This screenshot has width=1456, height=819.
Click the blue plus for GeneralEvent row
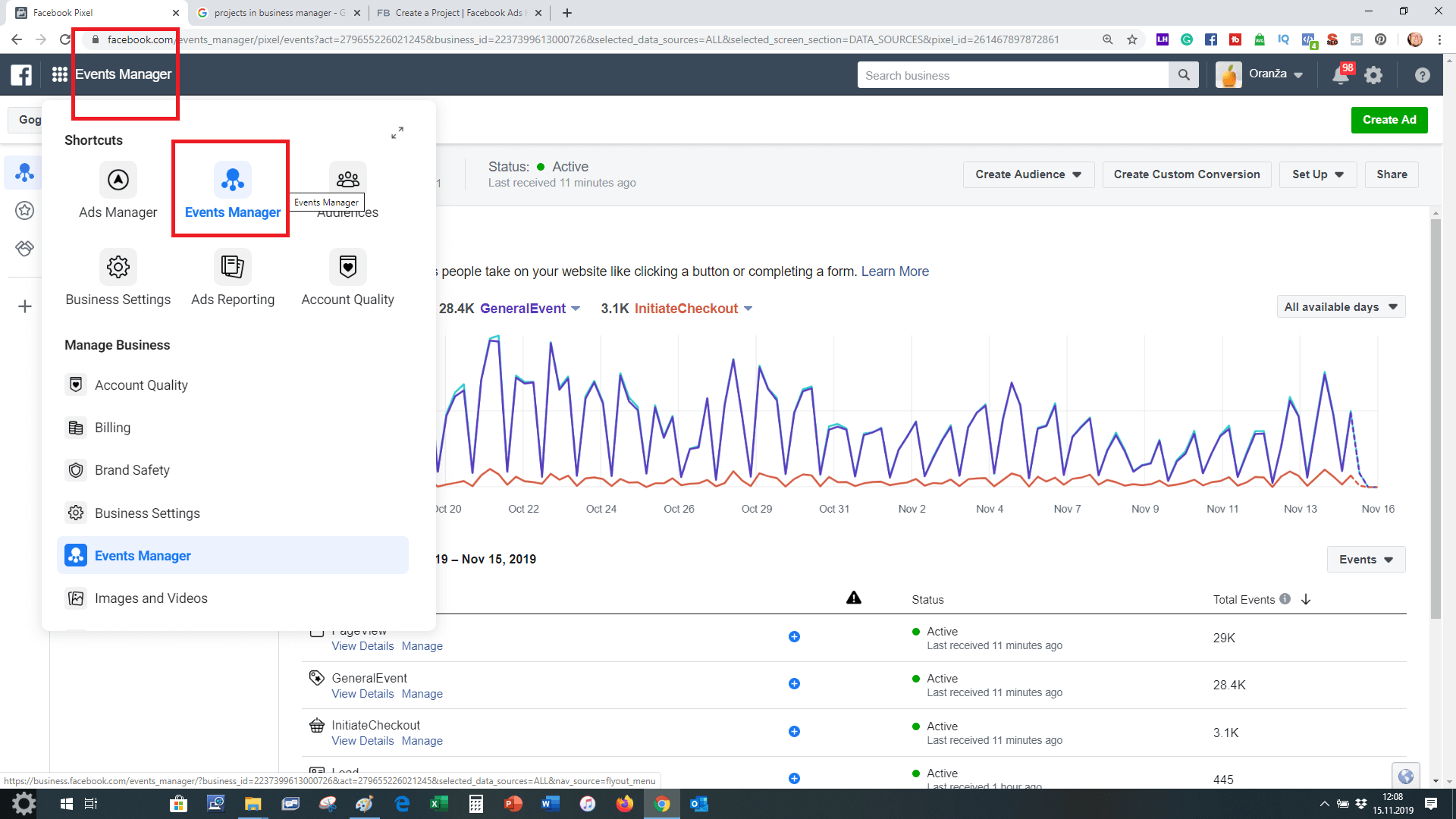tap(794, 684)
